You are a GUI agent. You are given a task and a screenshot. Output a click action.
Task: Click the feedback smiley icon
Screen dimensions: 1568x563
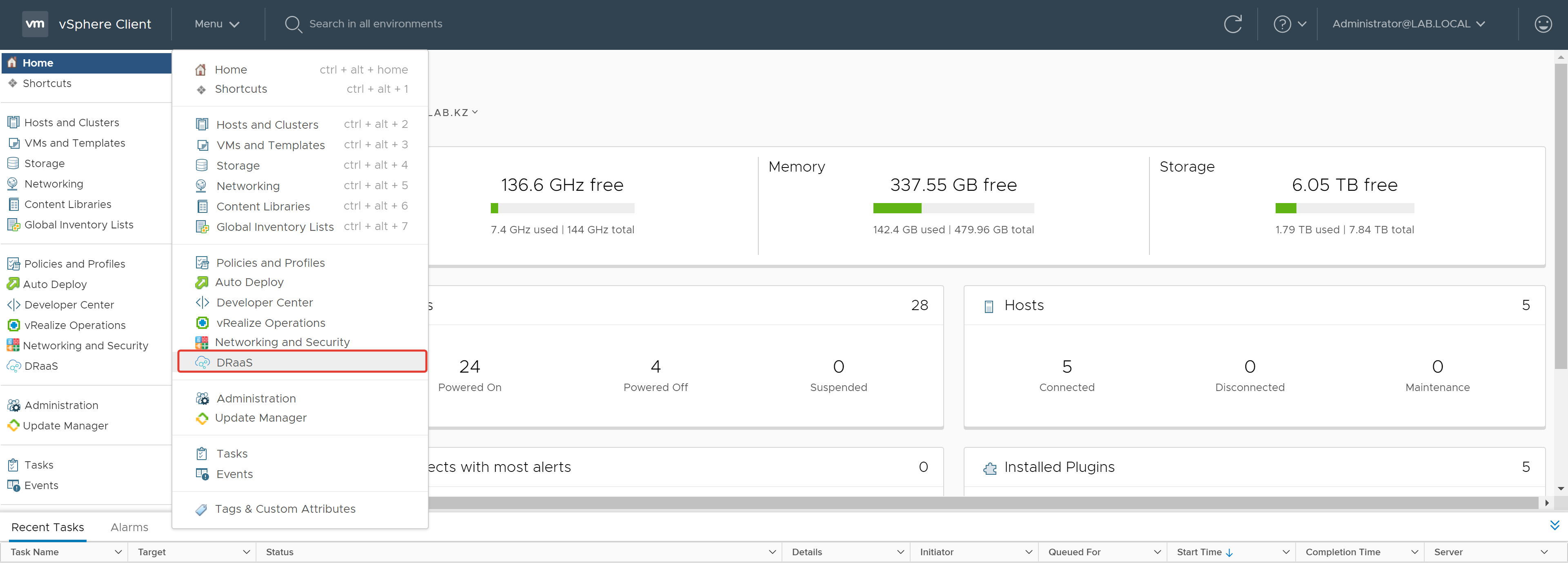[1543, 24]
